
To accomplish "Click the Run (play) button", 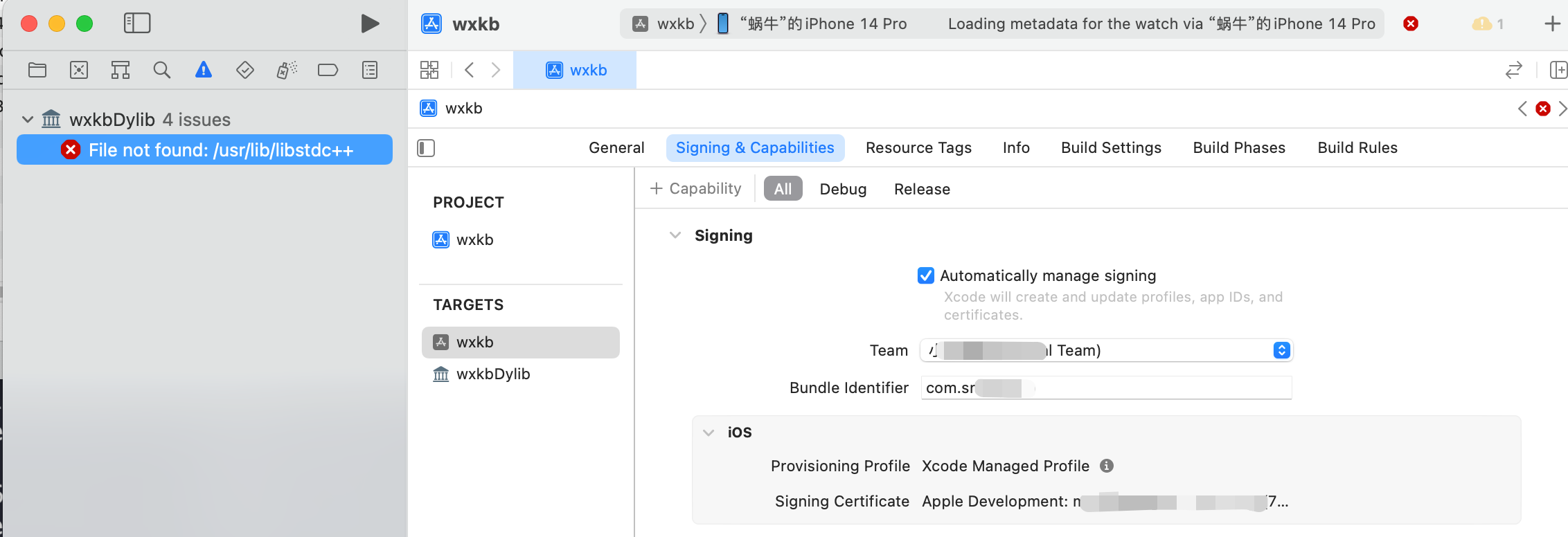I will [x=370, y=24].
